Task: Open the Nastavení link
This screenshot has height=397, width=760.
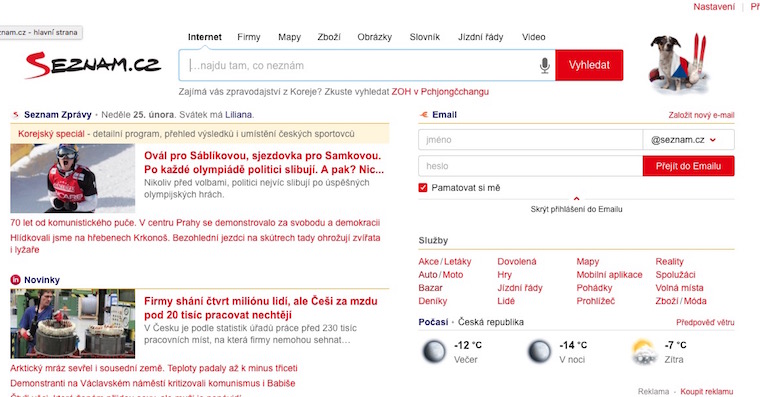Action: 713,7
